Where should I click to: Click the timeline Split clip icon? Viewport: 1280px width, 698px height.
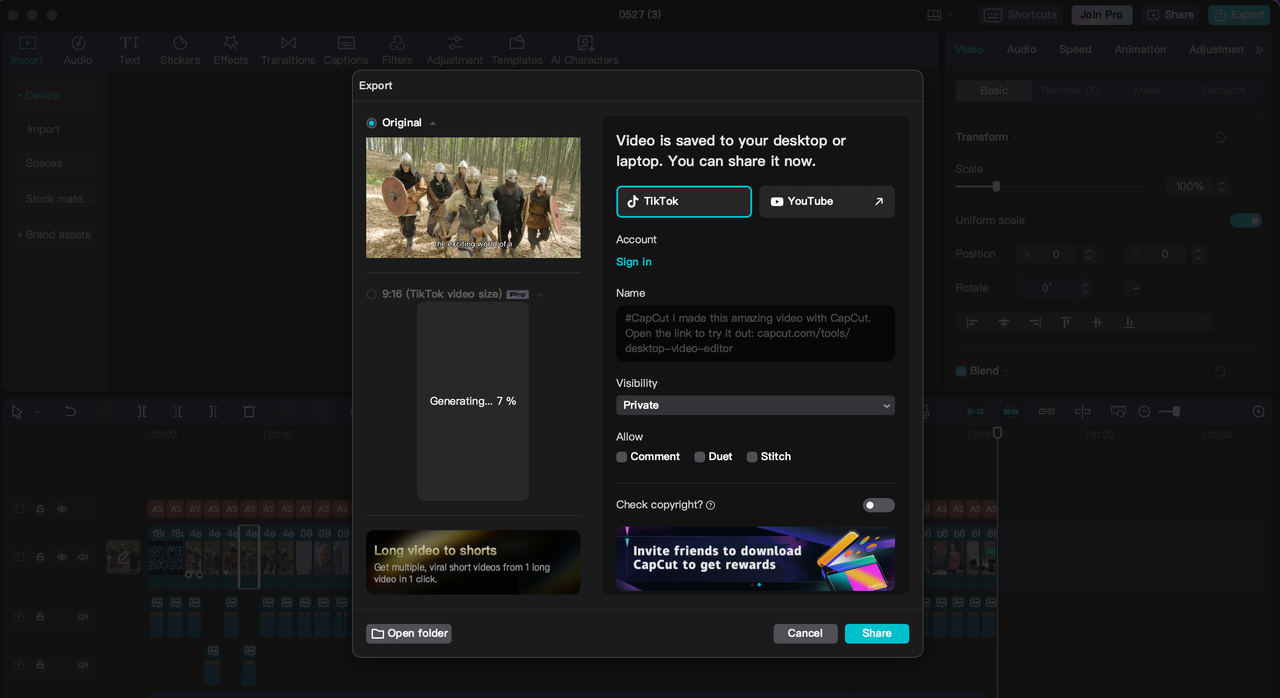click(x=142, y=411)
